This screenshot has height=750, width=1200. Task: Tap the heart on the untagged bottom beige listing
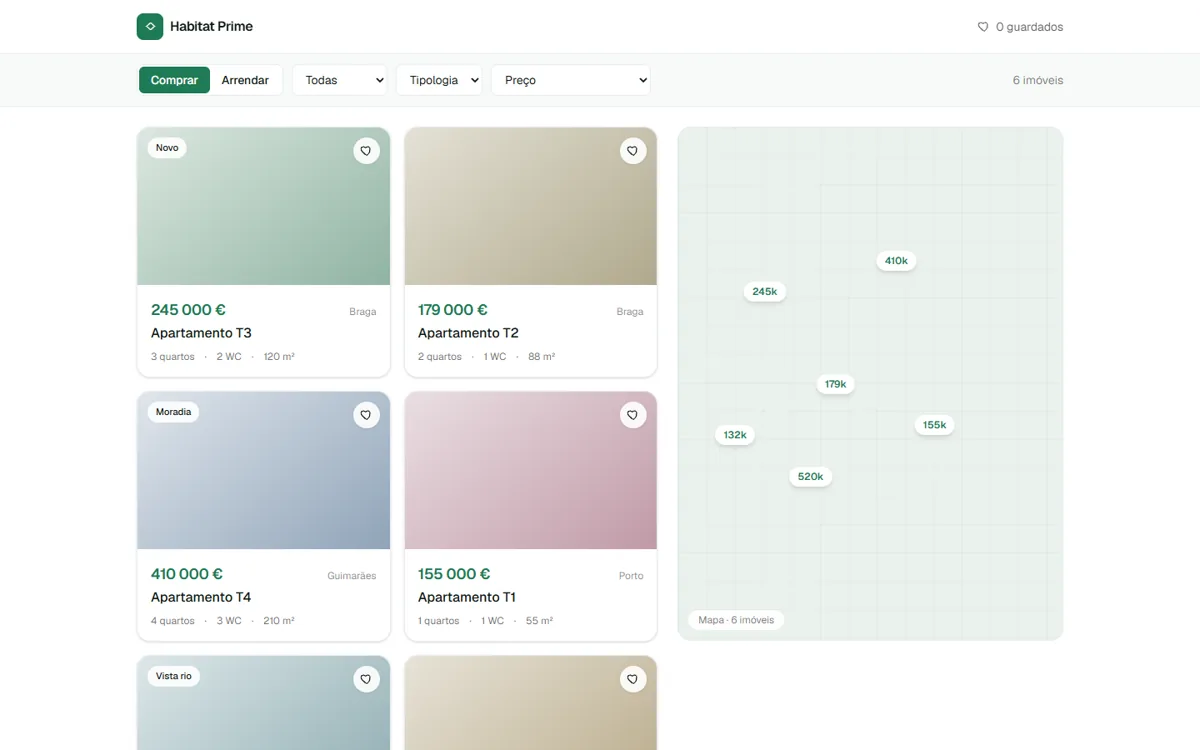click(x=632, y=679)
